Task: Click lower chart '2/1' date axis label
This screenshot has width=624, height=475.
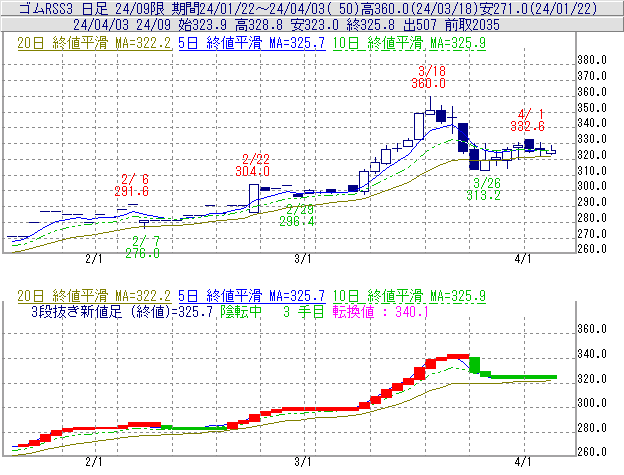Action: (94, 462)
